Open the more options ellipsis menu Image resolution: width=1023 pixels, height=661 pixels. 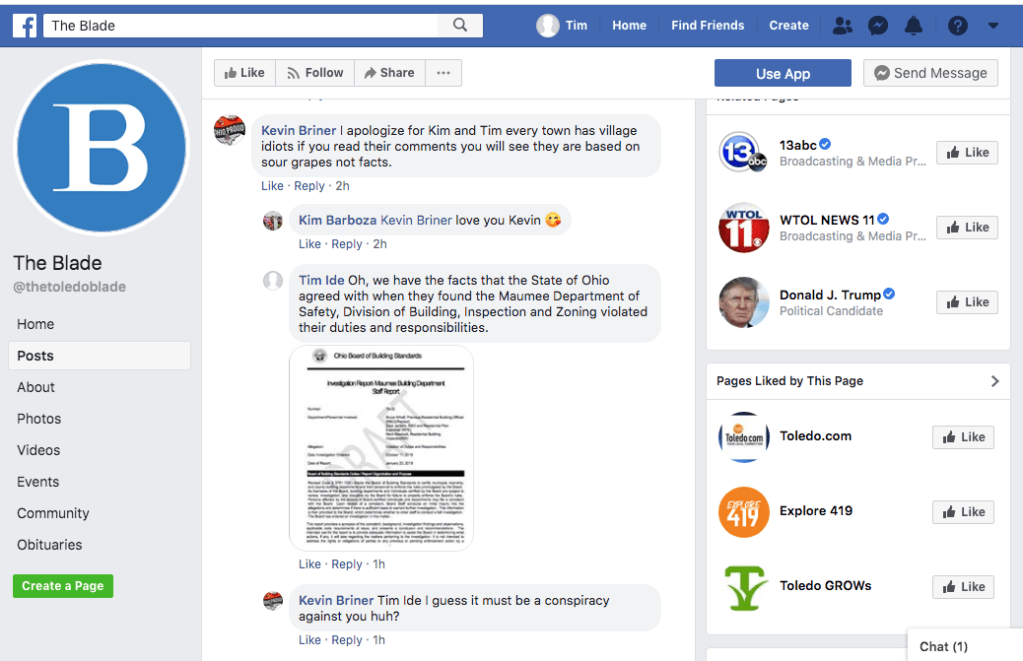click(x=444, y=73)
